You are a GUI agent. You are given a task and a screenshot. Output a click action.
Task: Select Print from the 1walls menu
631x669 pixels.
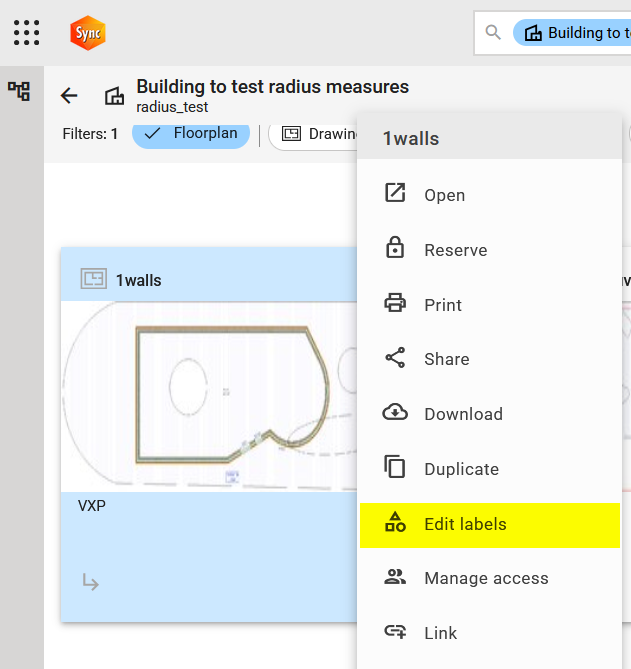click(x=442, y=305)
